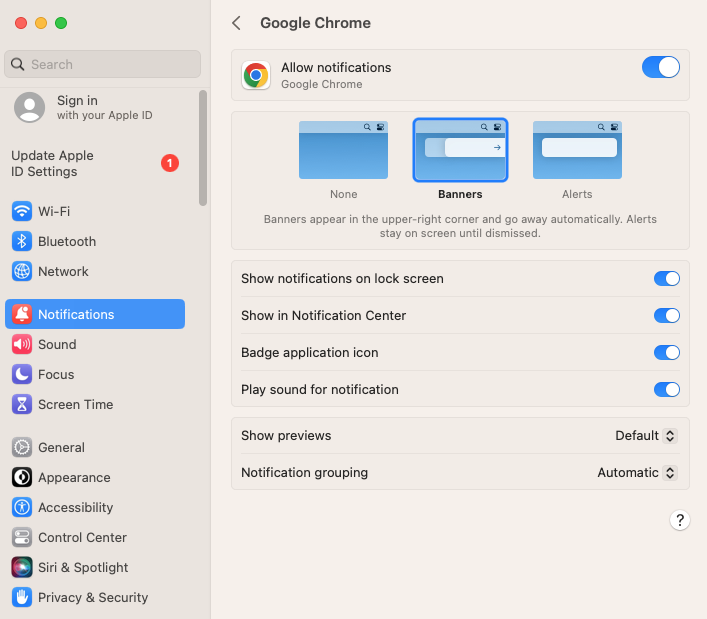Screen dimensions: 707x619
Task: Go back with the chevron arrow
Action: coord(236,23)
